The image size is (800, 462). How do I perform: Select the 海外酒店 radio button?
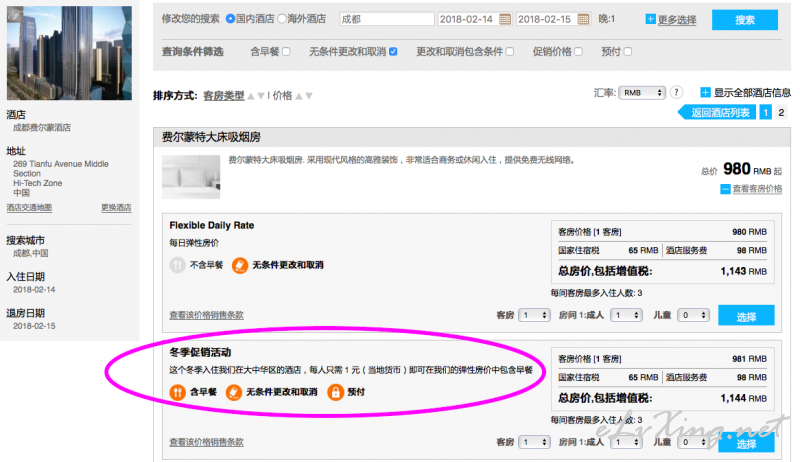tap(280, 19)
